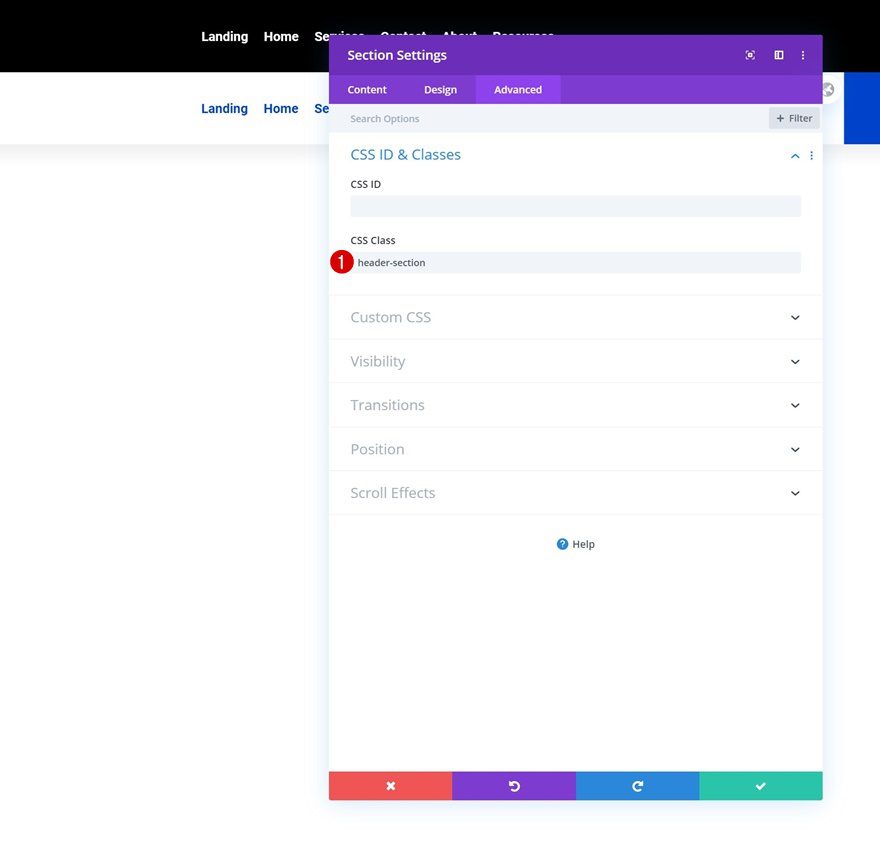Click the Filter button
880x850 pixels.
click(794, 118)
